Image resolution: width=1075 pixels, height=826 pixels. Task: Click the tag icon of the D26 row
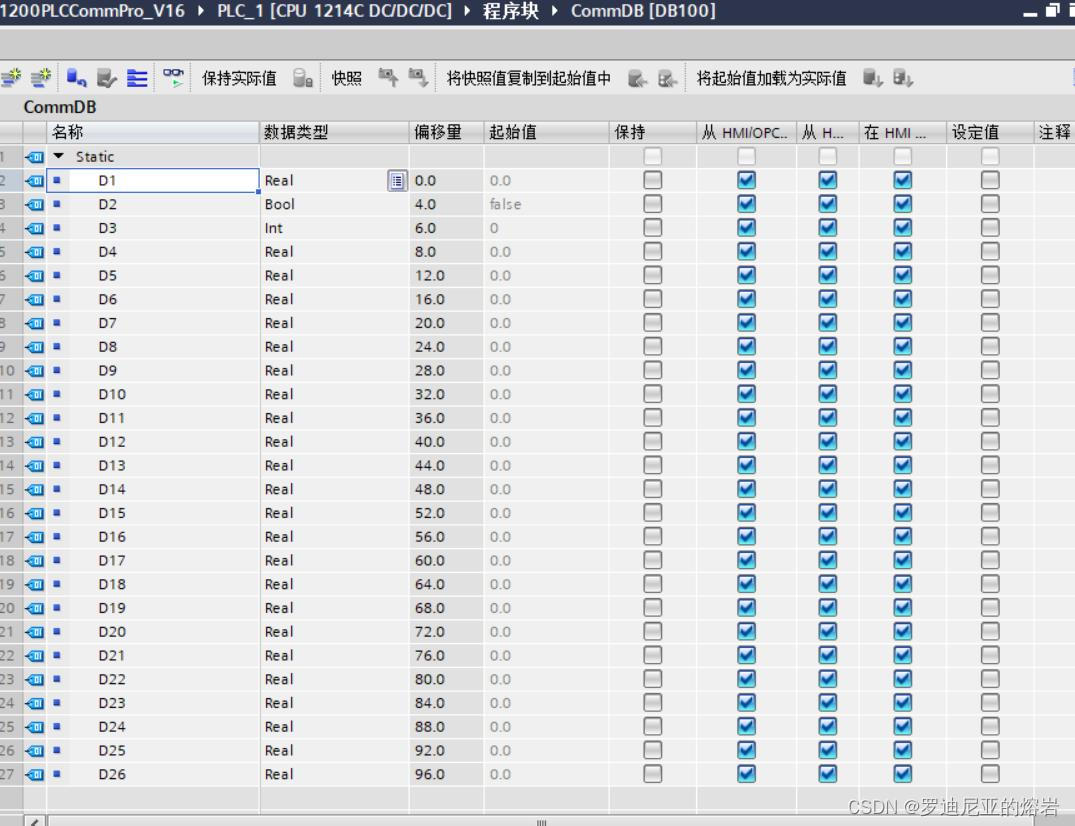coord(34,775)
